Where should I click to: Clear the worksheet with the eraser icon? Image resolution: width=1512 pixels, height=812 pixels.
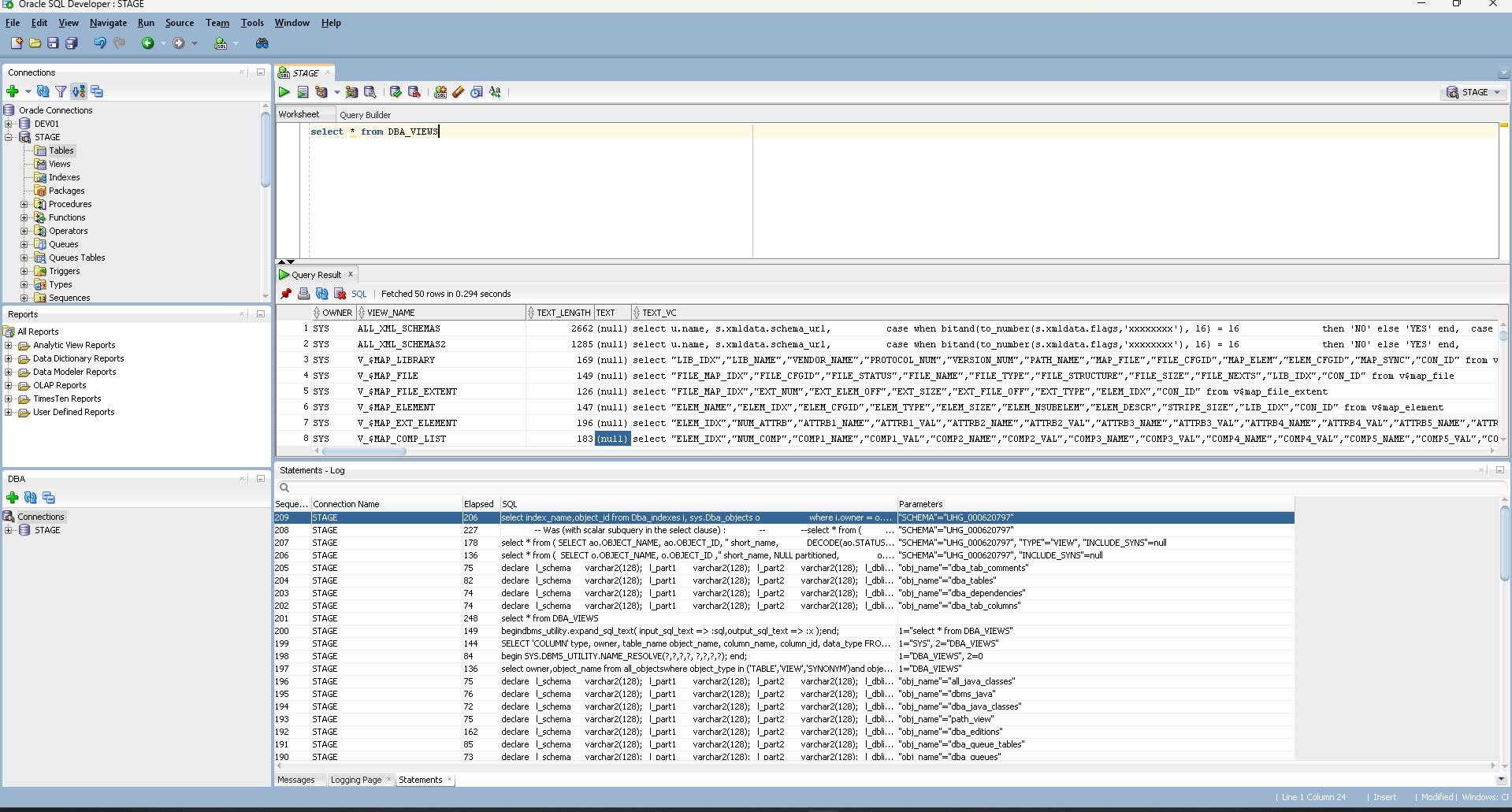point(459,92)
